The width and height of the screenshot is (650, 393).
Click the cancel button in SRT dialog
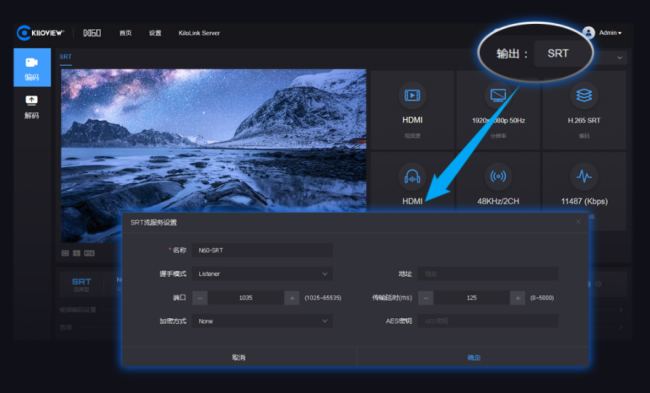239,357
